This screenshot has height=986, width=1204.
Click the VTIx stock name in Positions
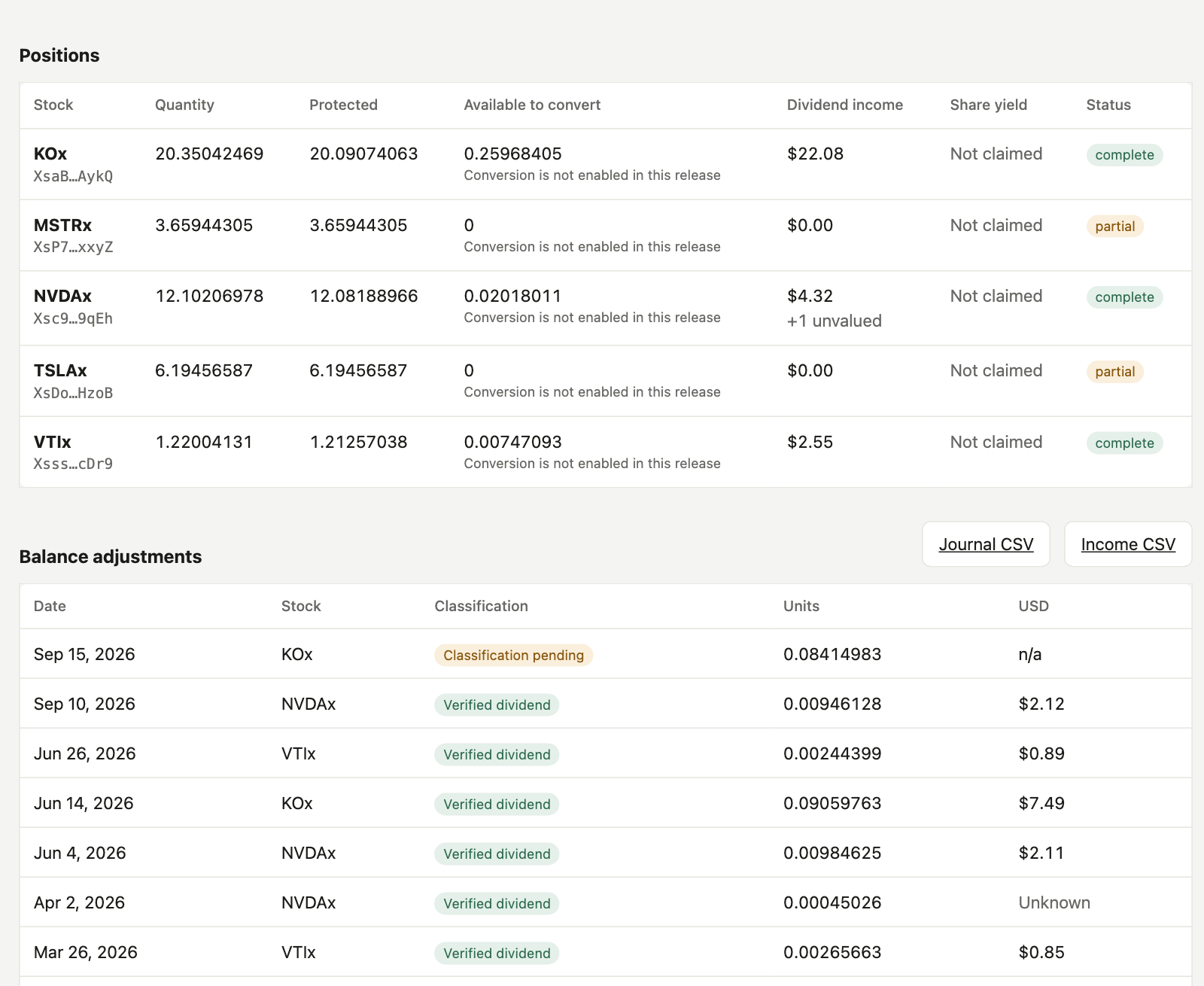coord(53,442)
